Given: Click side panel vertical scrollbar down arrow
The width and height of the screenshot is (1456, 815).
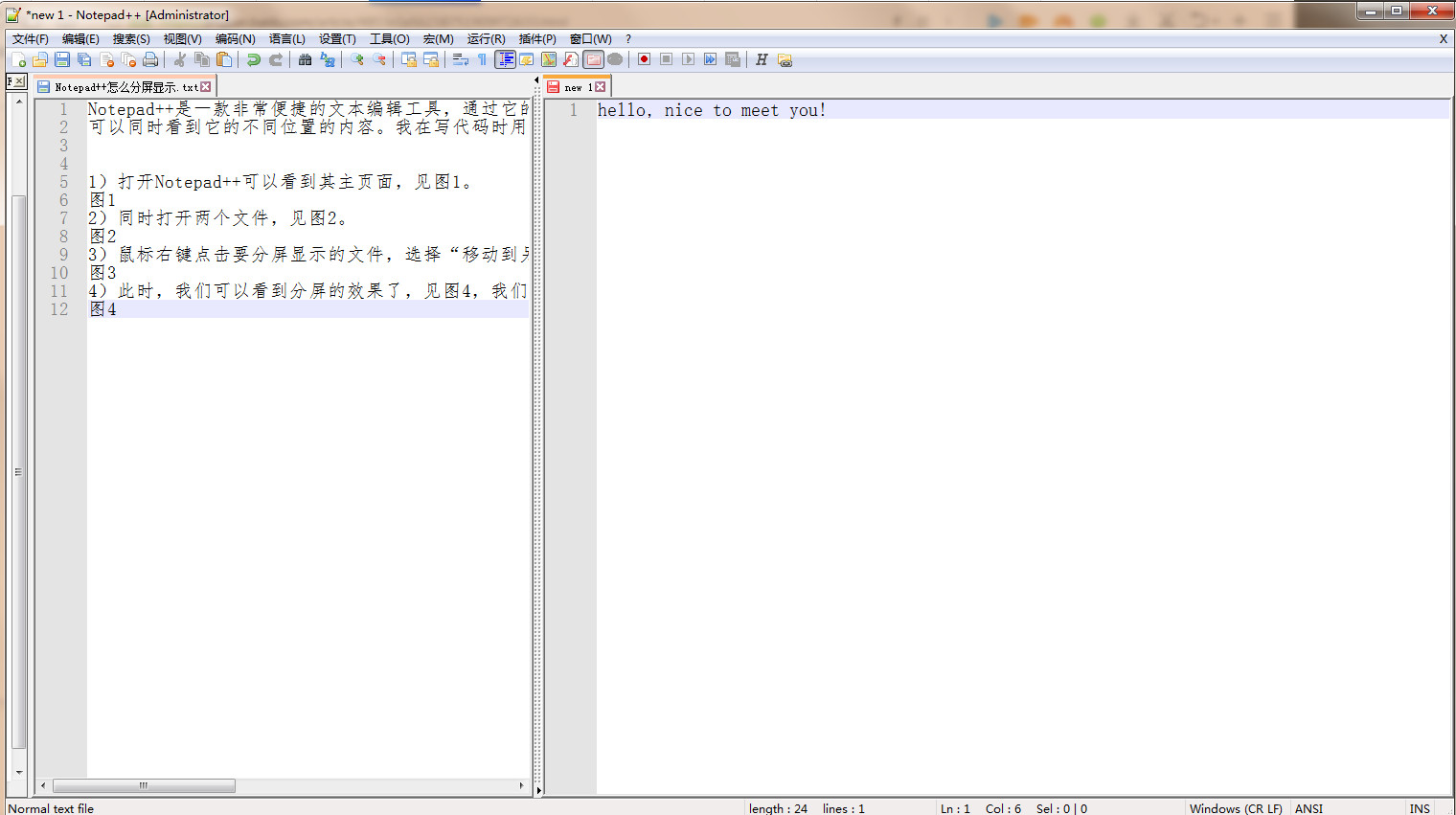Looking at the screenshot, I should point(18,772).
